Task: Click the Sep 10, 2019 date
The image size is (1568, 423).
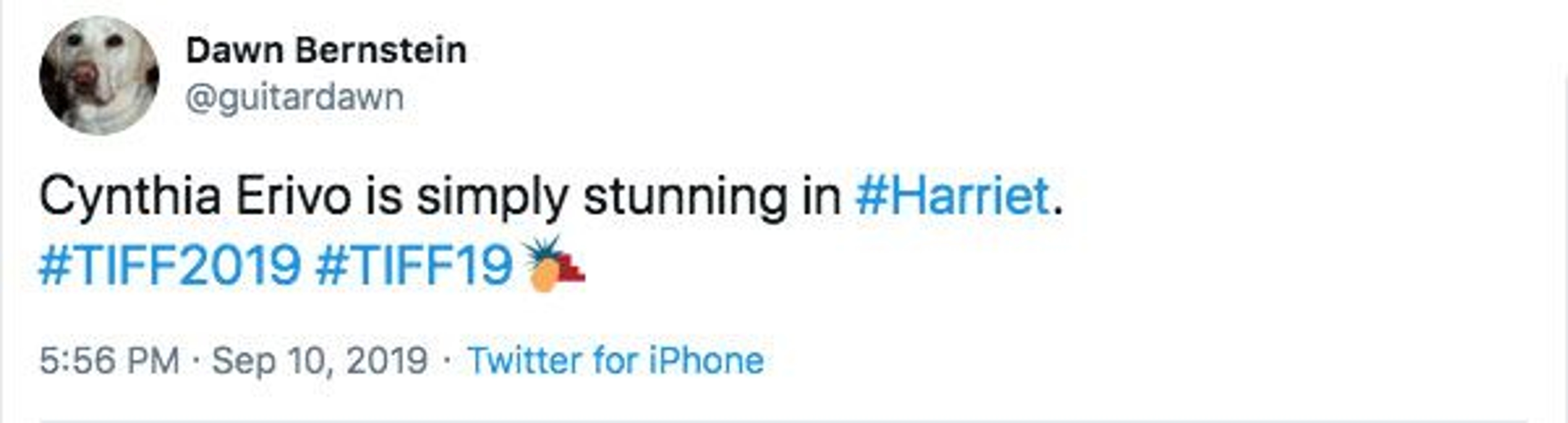Action: tap(320, 361)
